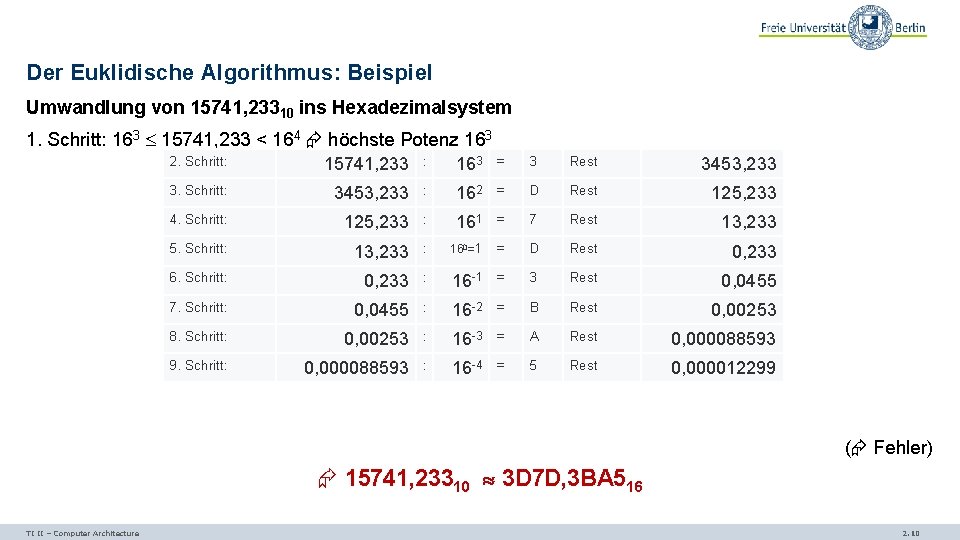Viewport: 960px width, 540px height.
Task: Click the 'Rest' label in step 2 row
Action: (583, 162)
